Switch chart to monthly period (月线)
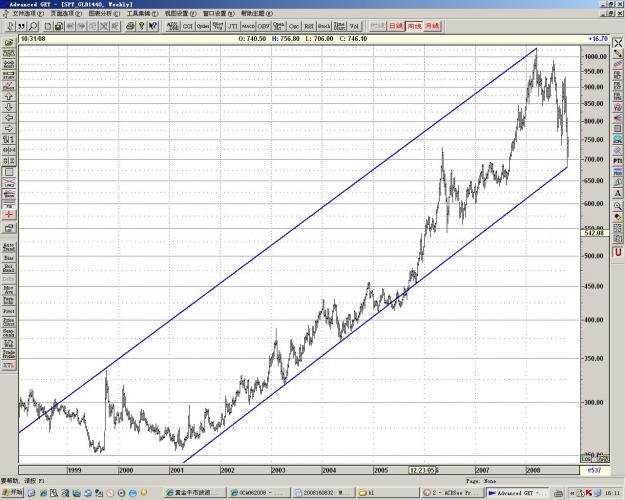 [x=432, y=26]
